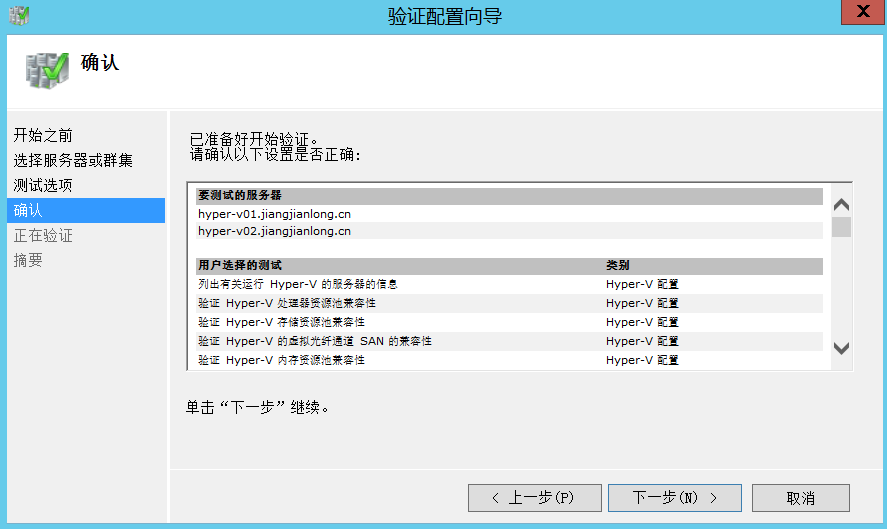Close the 验证配置向导 window

(863, 12)
